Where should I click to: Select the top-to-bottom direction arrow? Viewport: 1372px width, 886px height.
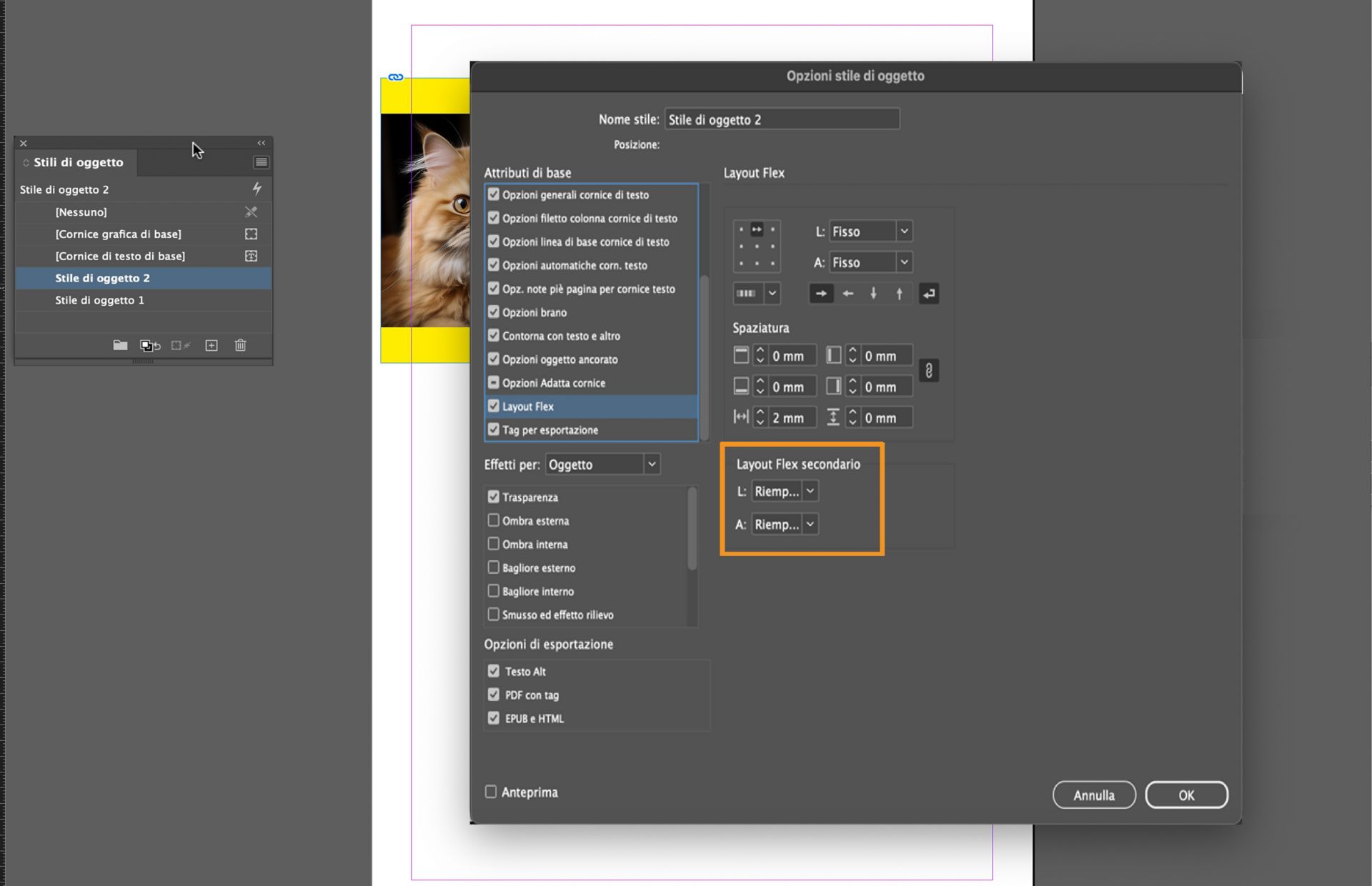pos(873,294)
